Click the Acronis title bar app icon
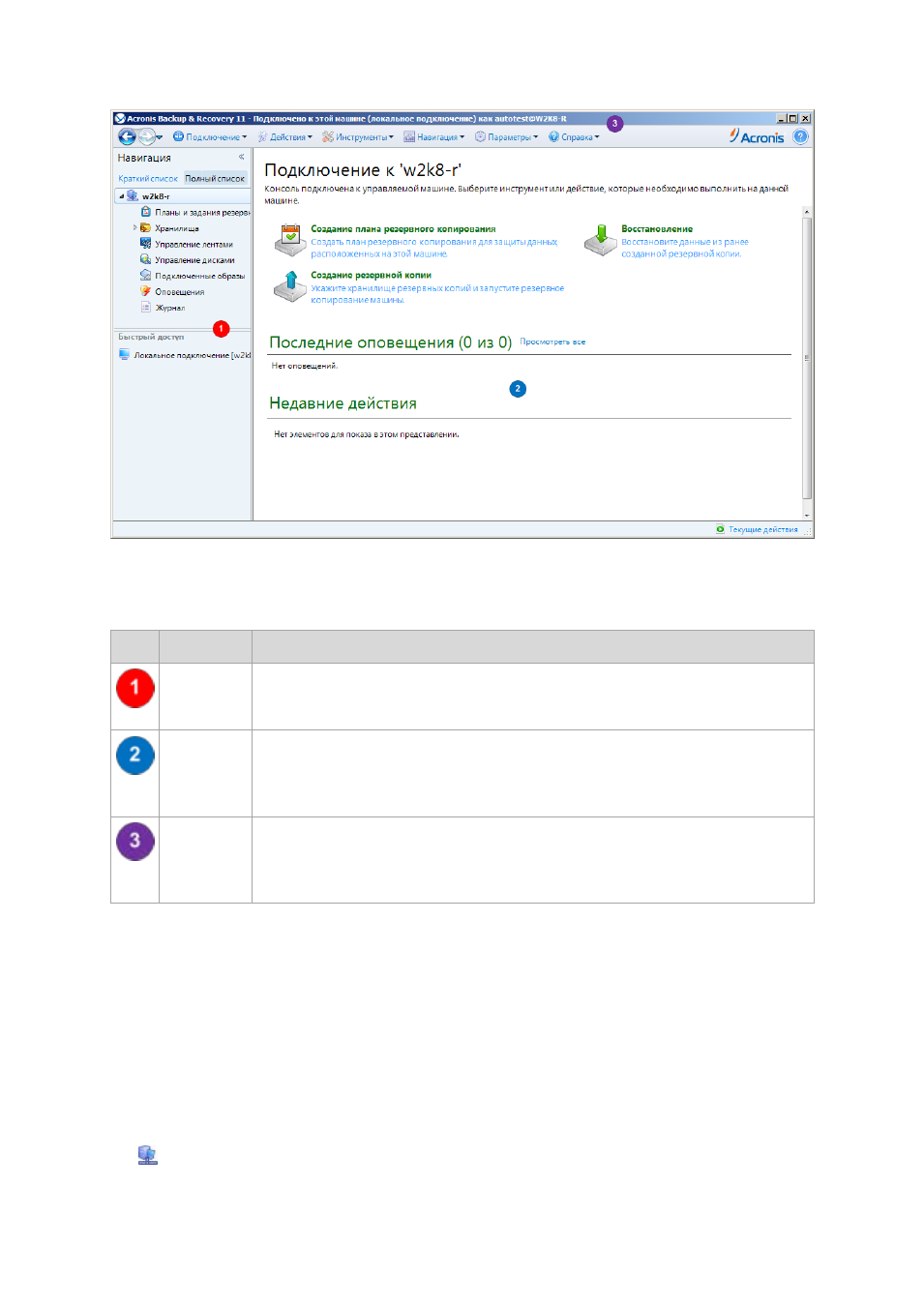 pos(120,118)
